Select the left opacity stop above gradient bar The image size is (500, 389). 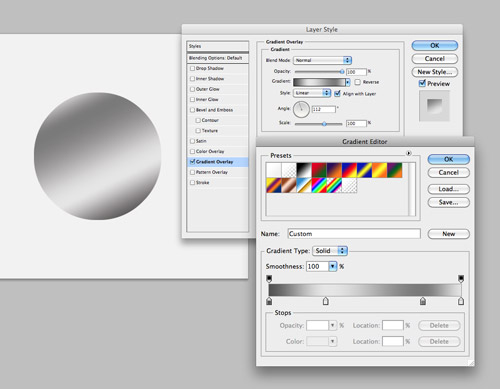pyautogui.click(x=269, y=279)
